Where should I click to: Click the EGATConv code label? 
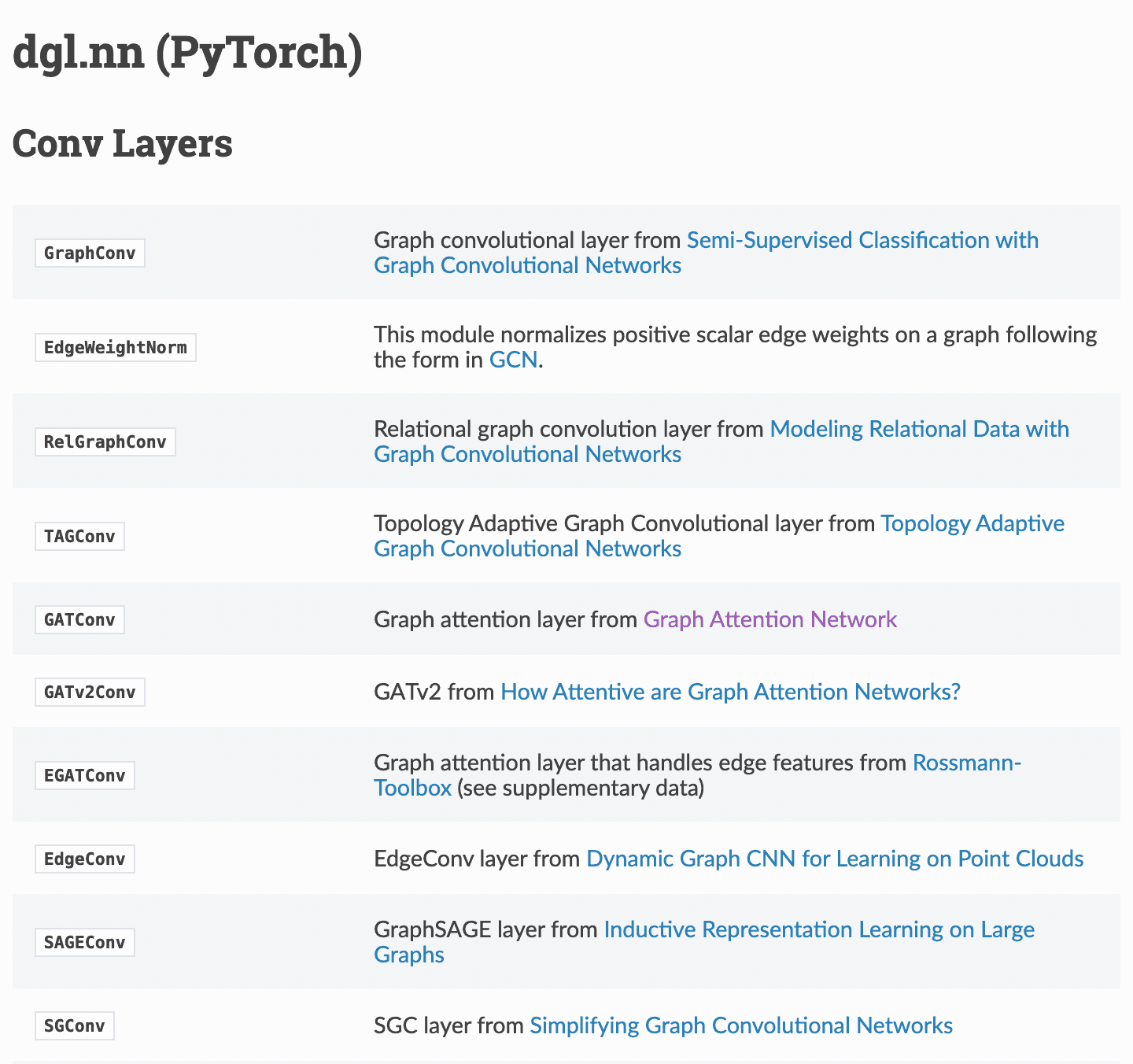point(84,775)
